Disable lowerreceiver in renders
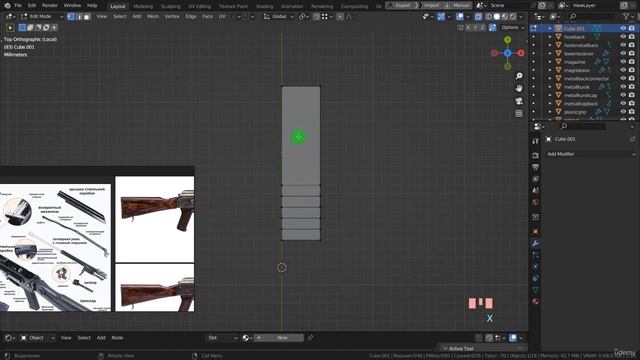 [631, 53]
